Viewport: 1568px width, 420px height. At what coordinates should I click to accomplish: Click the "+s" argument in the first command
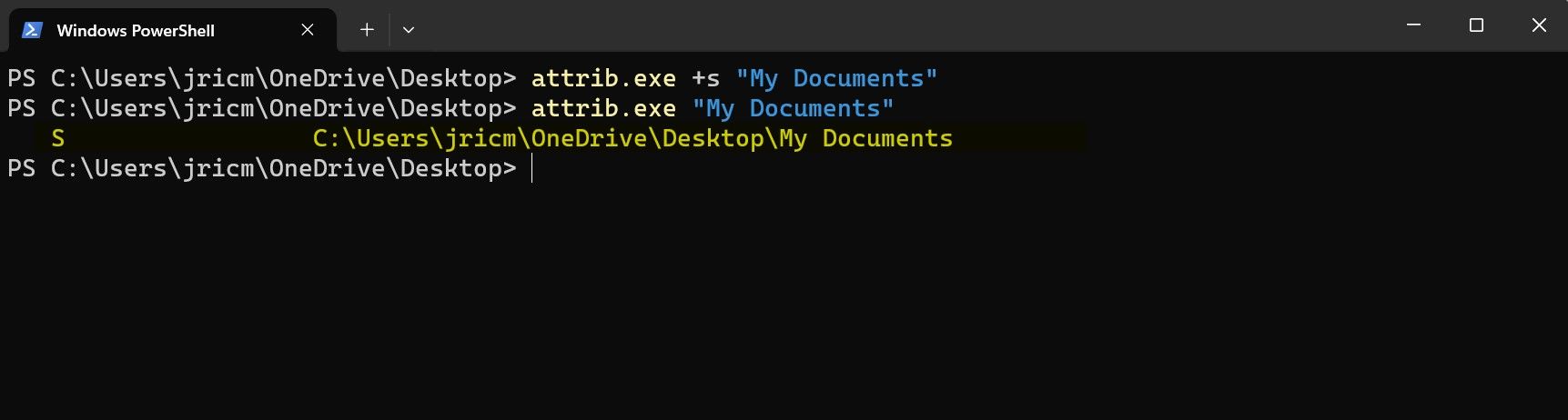coord(705,78)
